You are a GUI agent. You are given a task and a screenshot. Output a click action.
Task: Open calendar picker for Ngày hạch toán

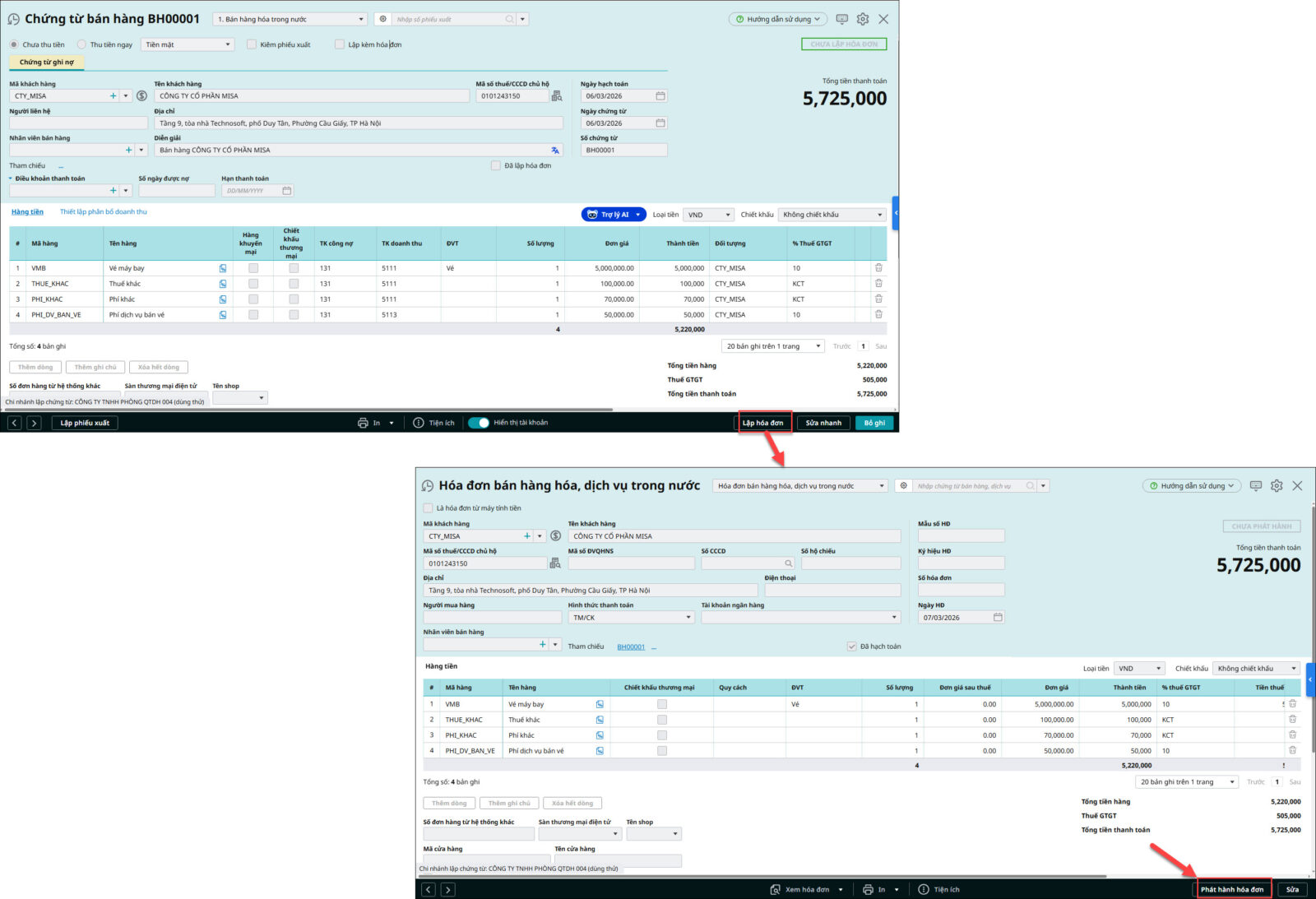[660, 96]
